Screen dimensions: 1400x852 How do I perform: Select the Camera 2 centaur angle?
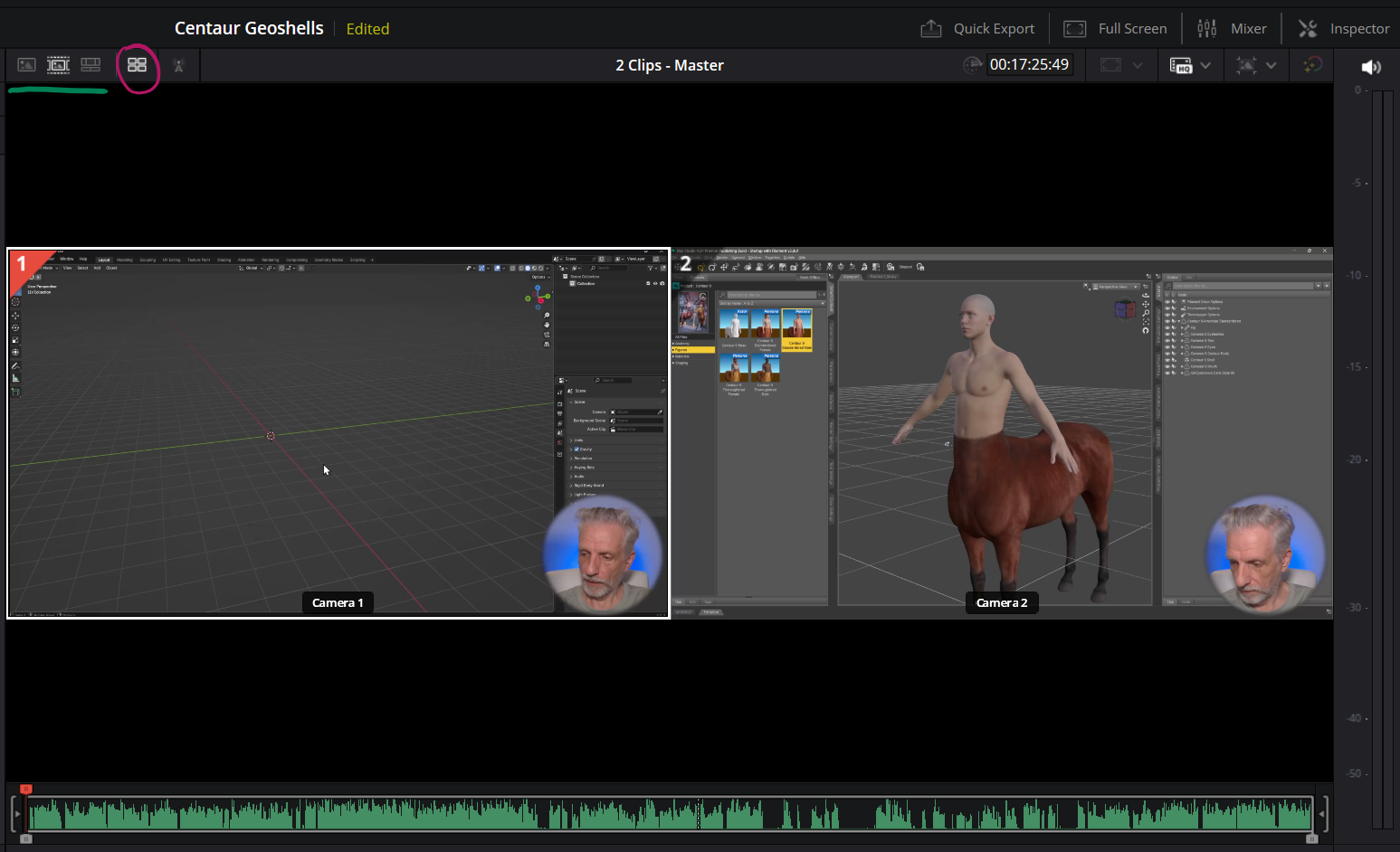(x=1002, y=433)
